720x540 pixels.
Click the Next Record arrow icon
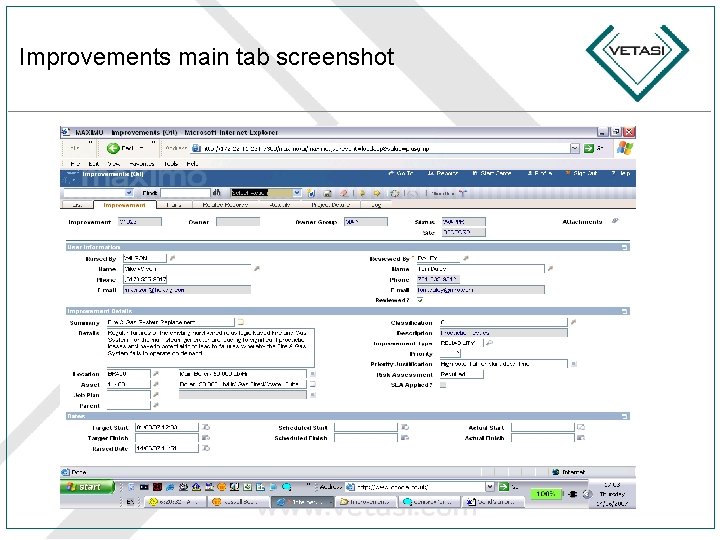tap(377, 193)
